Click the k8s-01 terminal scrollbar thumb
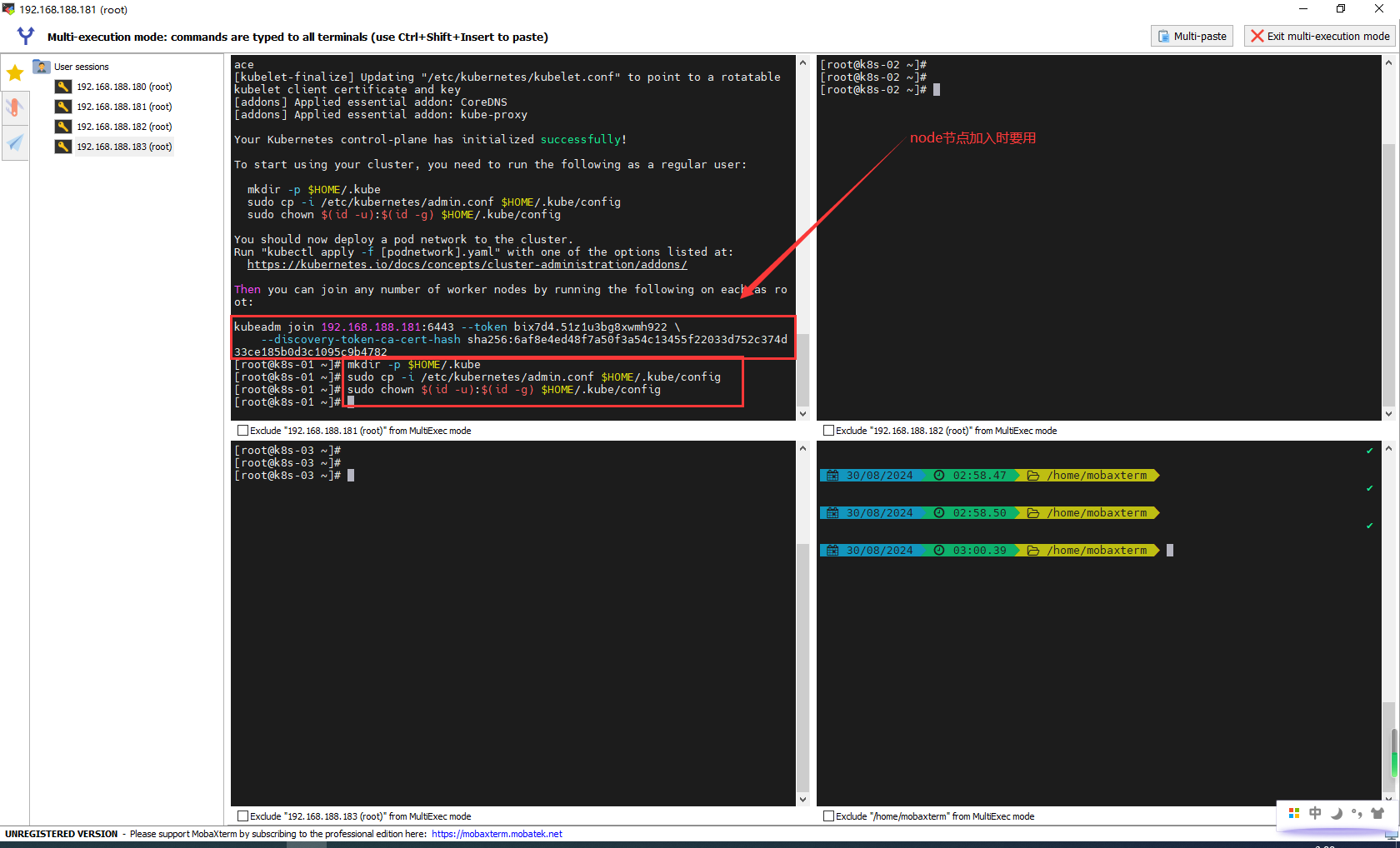Image resolution: width=1400 pixels, height=848 pixels. pyautogui.click(x=802, y=369)
